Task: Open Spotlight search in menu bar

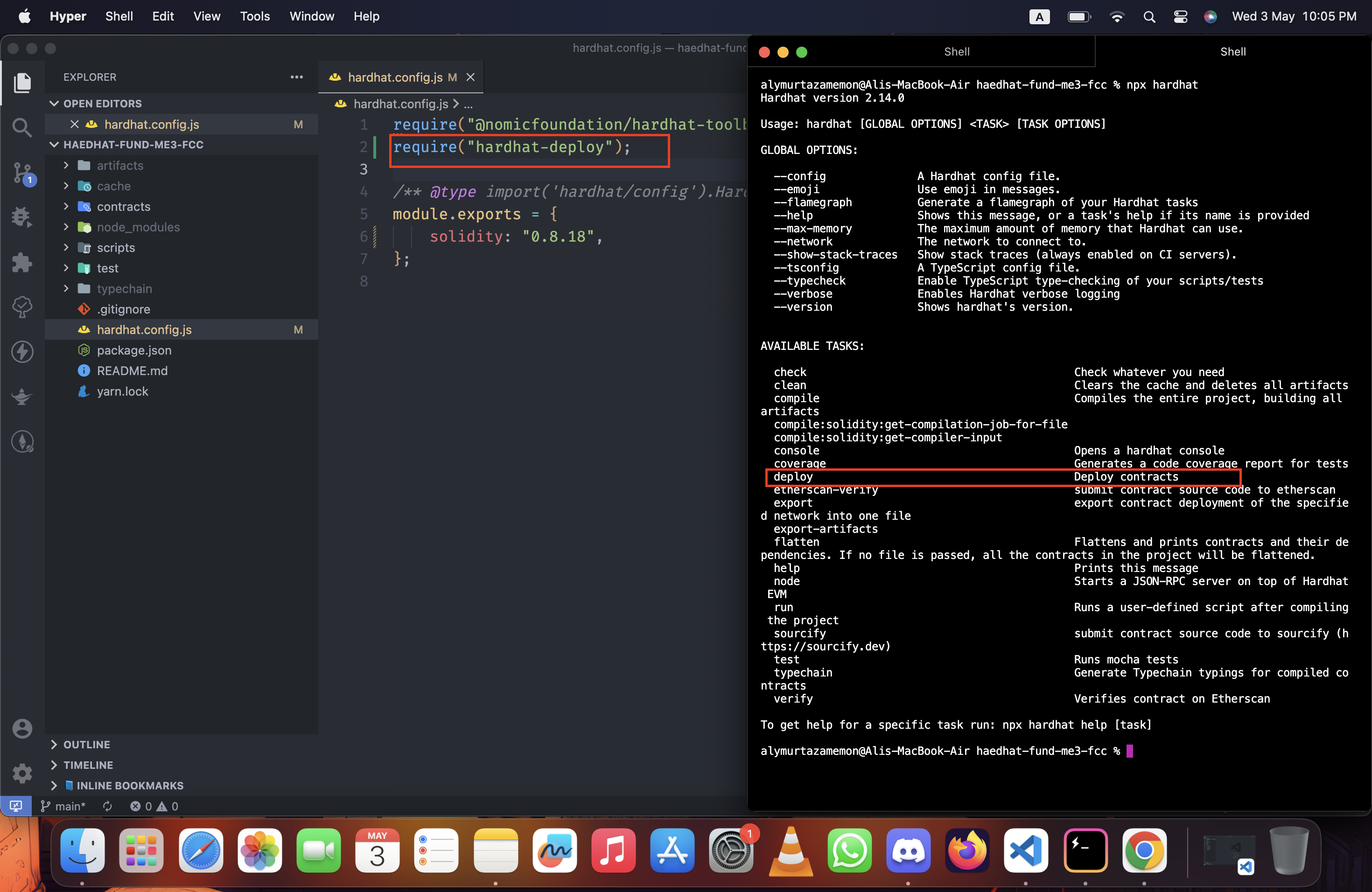Action: 1149,17
